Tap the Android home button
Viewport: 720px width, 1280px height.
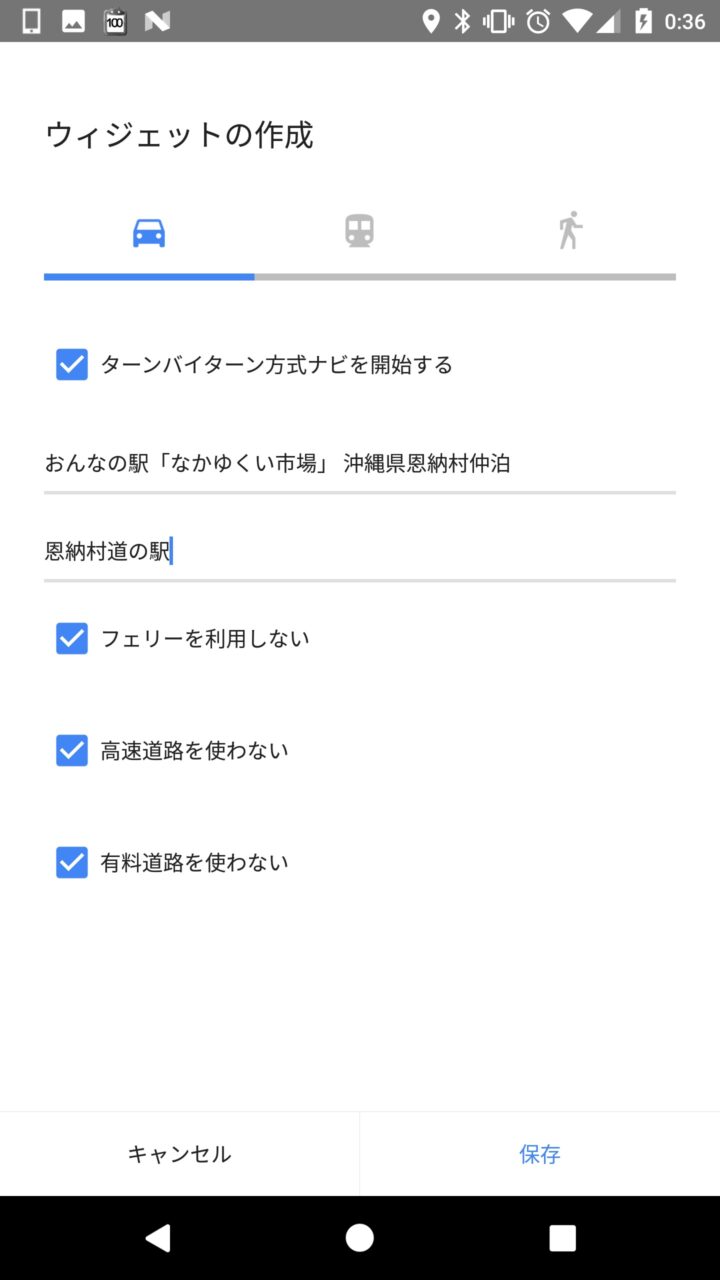pos(359,1238)
